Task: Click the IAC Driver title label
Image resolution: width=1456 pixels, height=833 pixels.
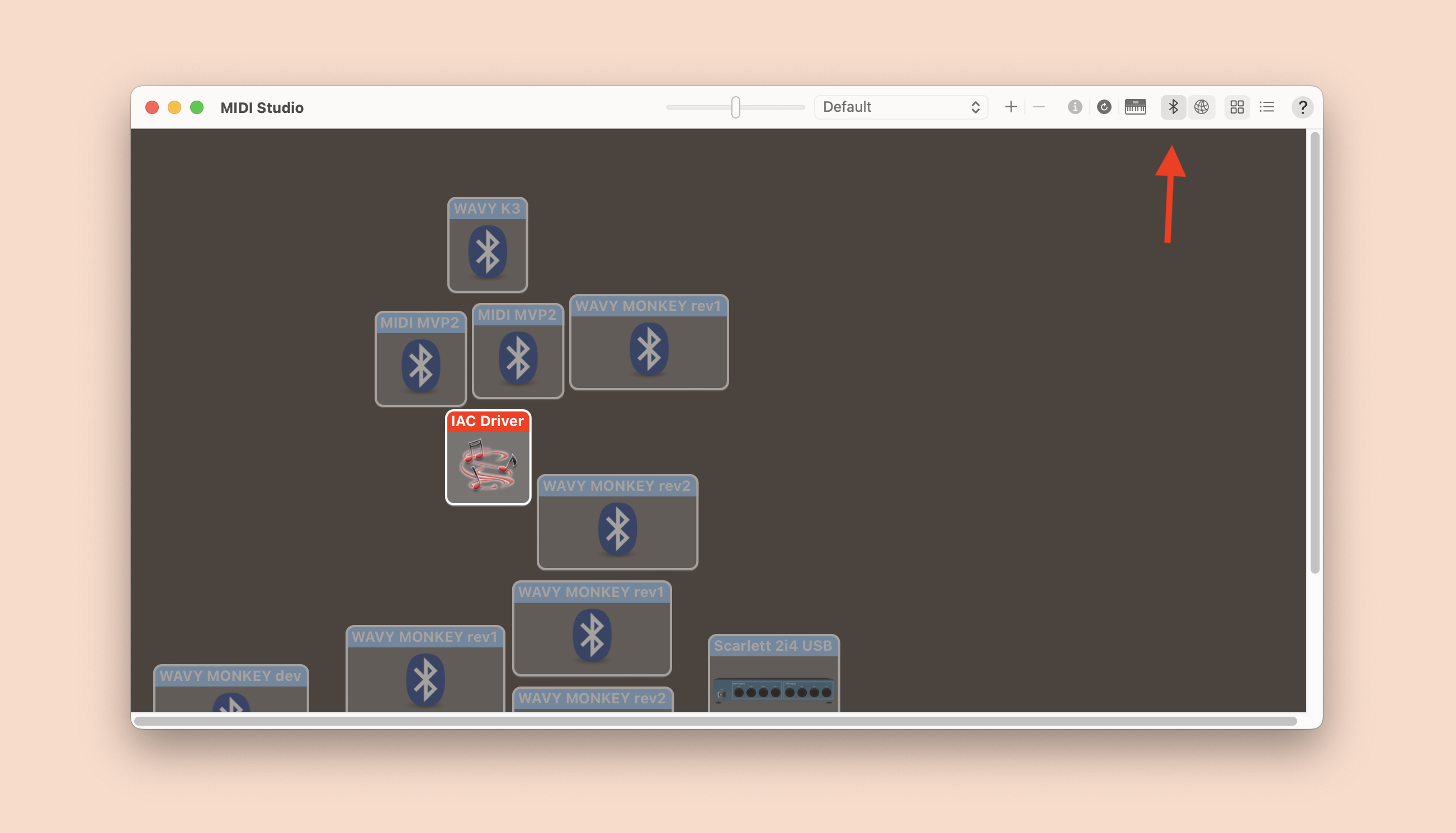Action: pos(488,421)
